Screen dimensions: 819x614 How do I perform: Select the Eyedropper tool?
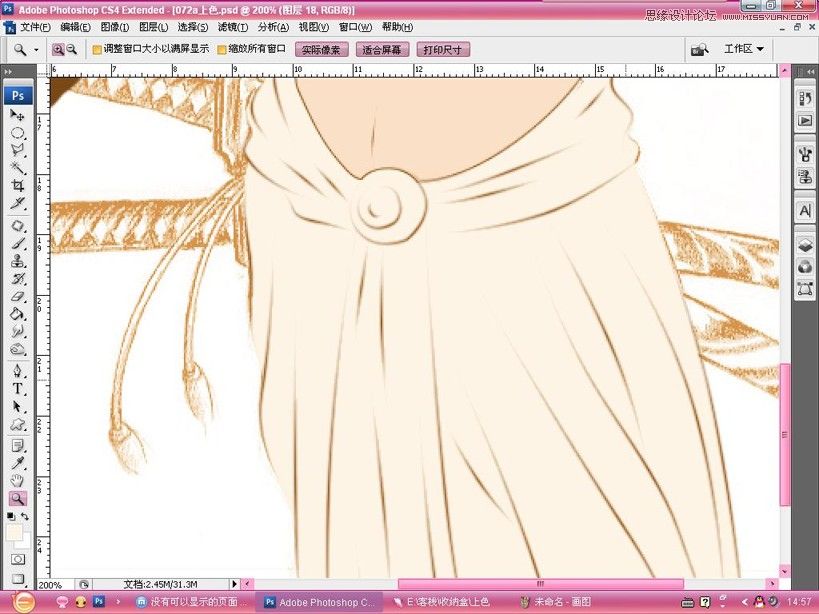17,464
